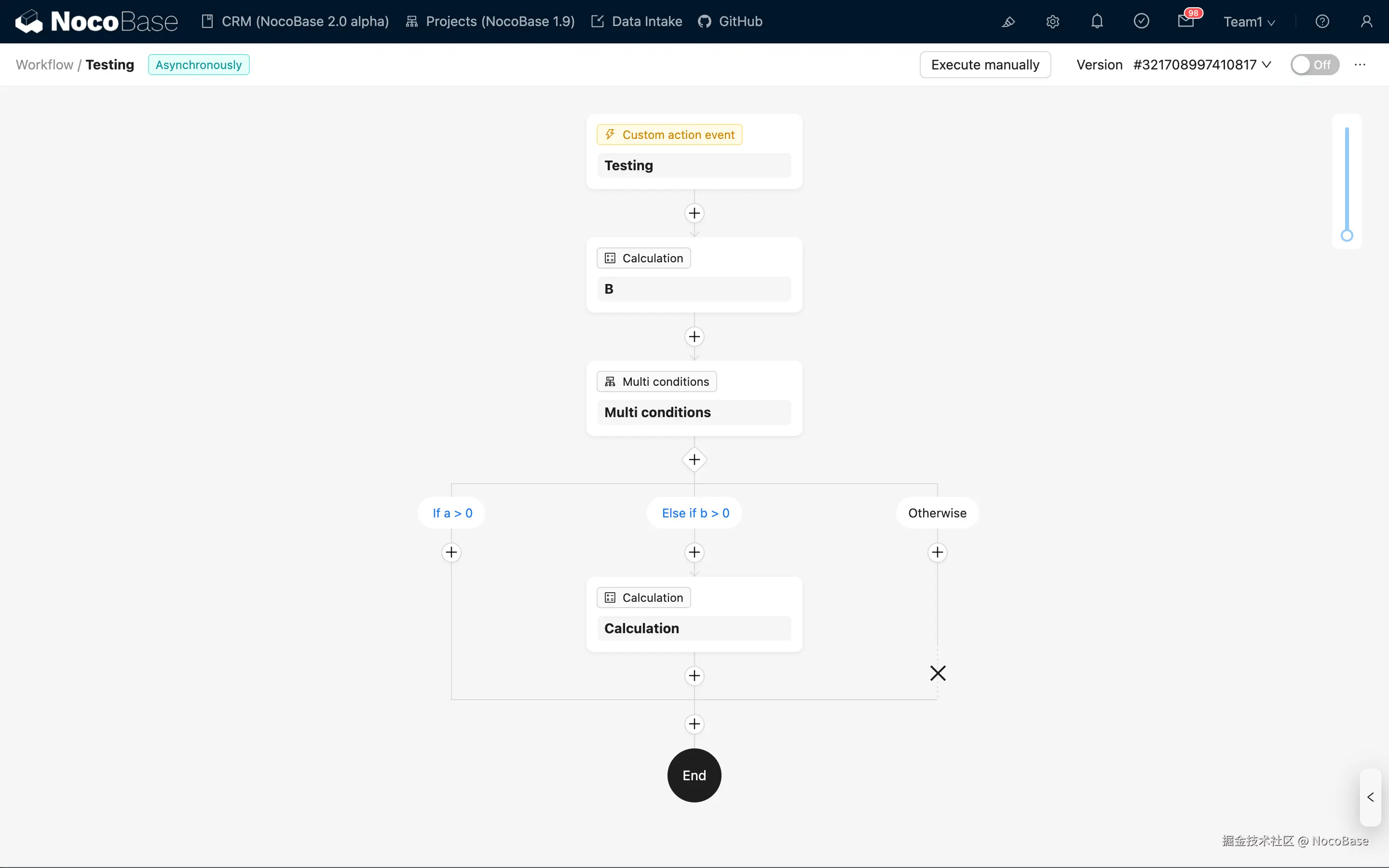Open GitHub menu item

[730, 22]
